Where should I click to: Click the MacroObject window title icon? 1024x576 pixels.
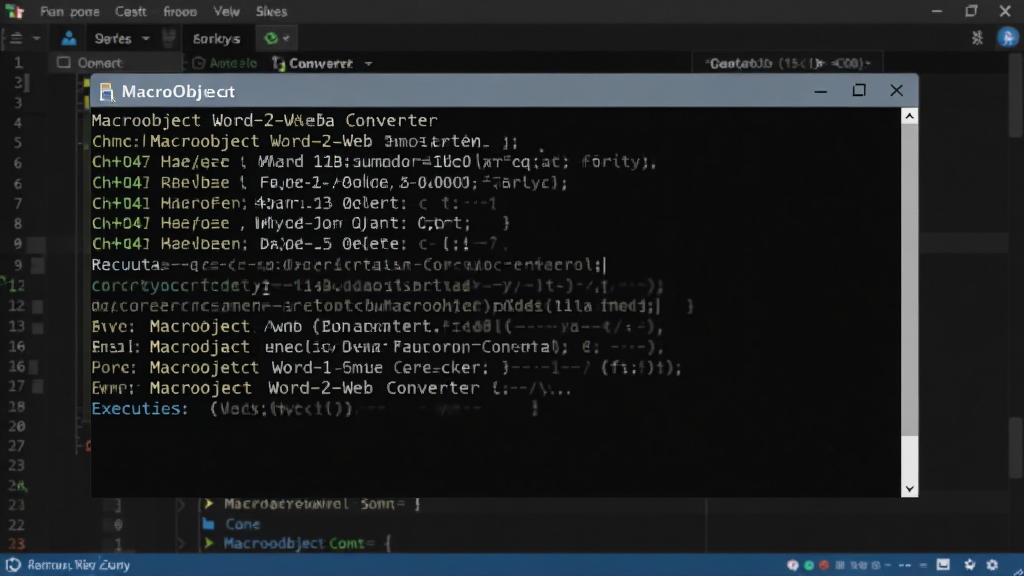[x=106, y=92]
